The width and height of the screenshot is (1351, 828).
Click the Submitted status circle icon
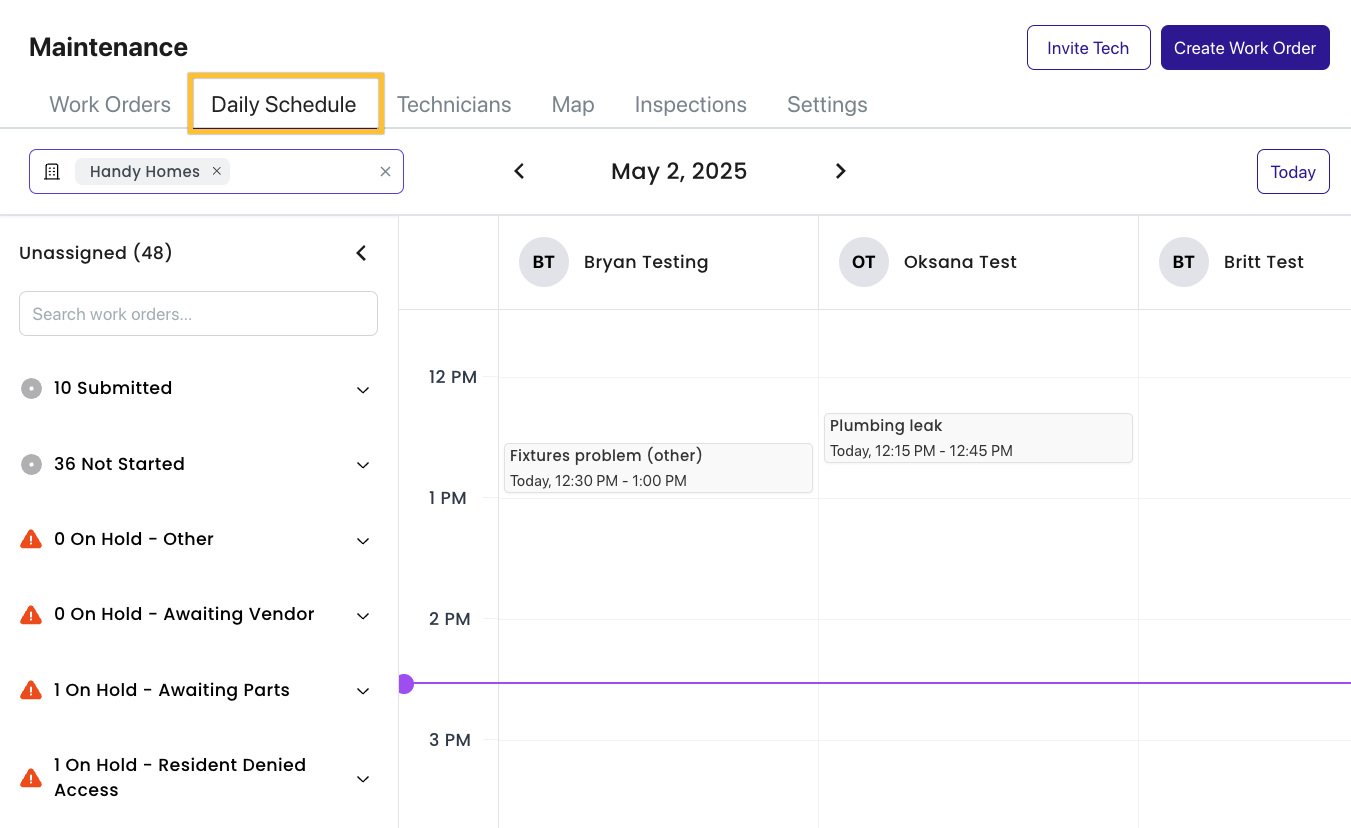point(31,388)
